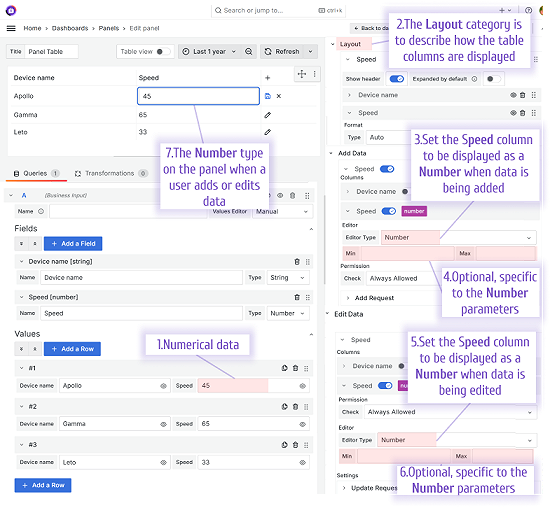Image resolution: width=550 pixels, height=508 pixels.
Task: Open Type dropdown for Device name field
Action: pos(288,278)
